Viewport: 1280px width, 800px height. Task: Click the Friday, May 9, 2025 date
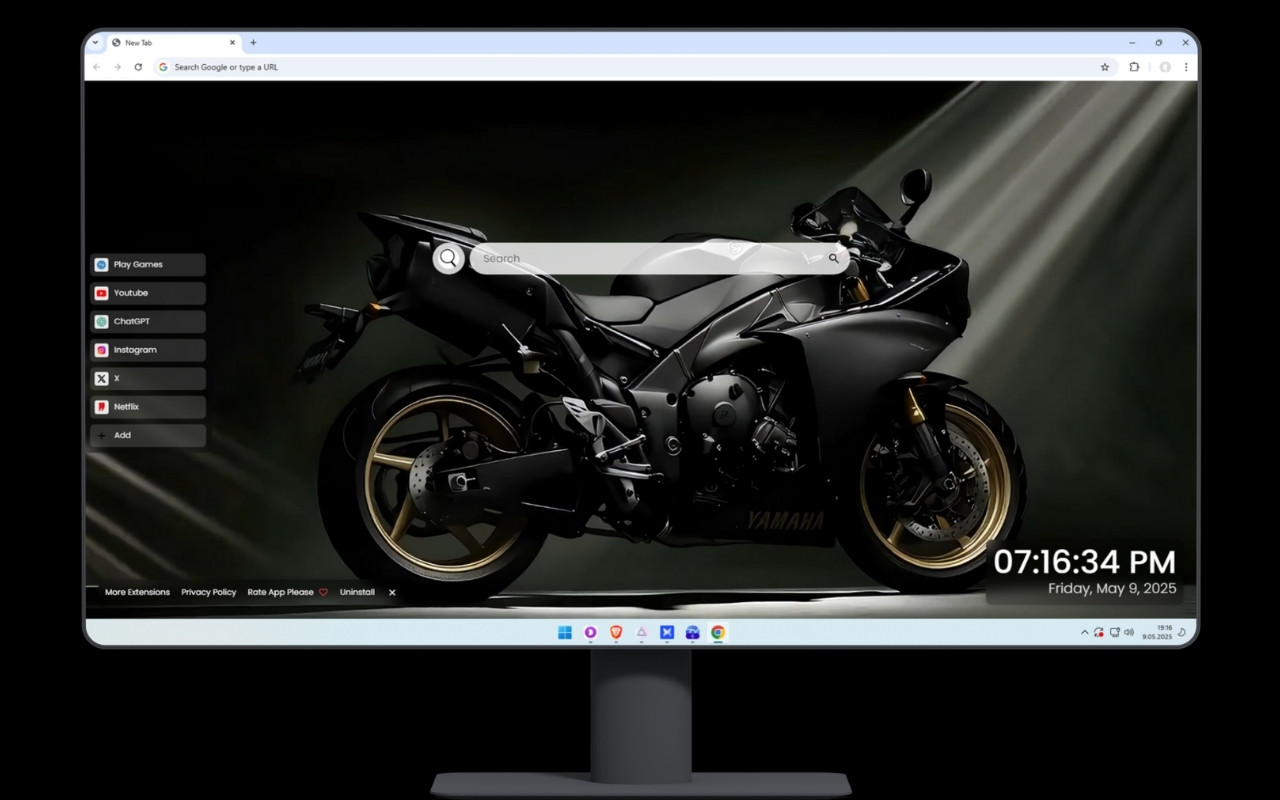point(1112,589)
